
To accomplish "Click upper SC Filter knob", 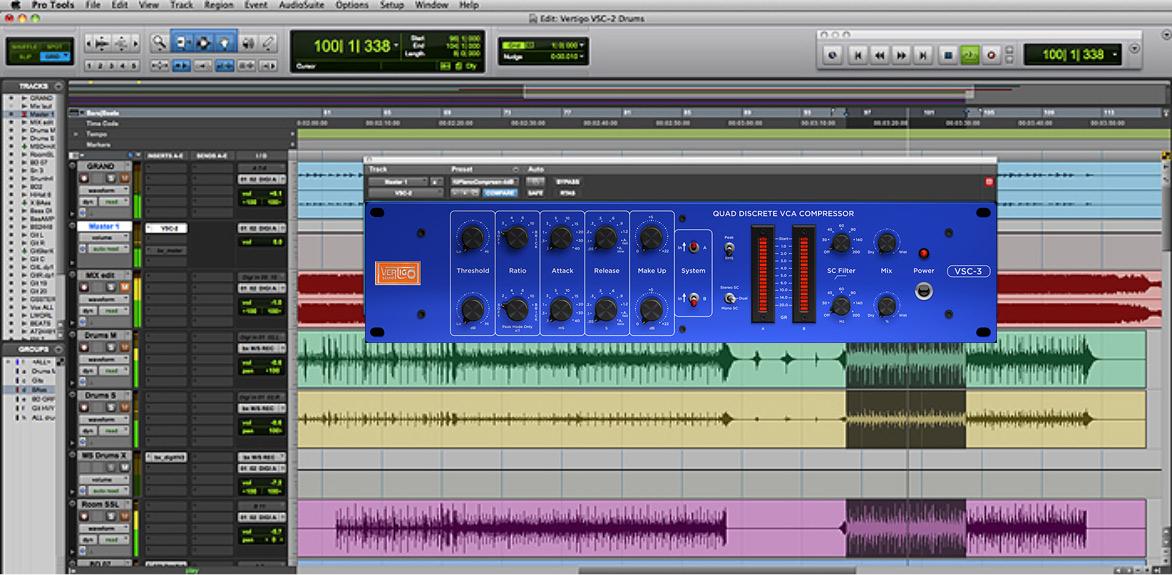I will 841,242.
